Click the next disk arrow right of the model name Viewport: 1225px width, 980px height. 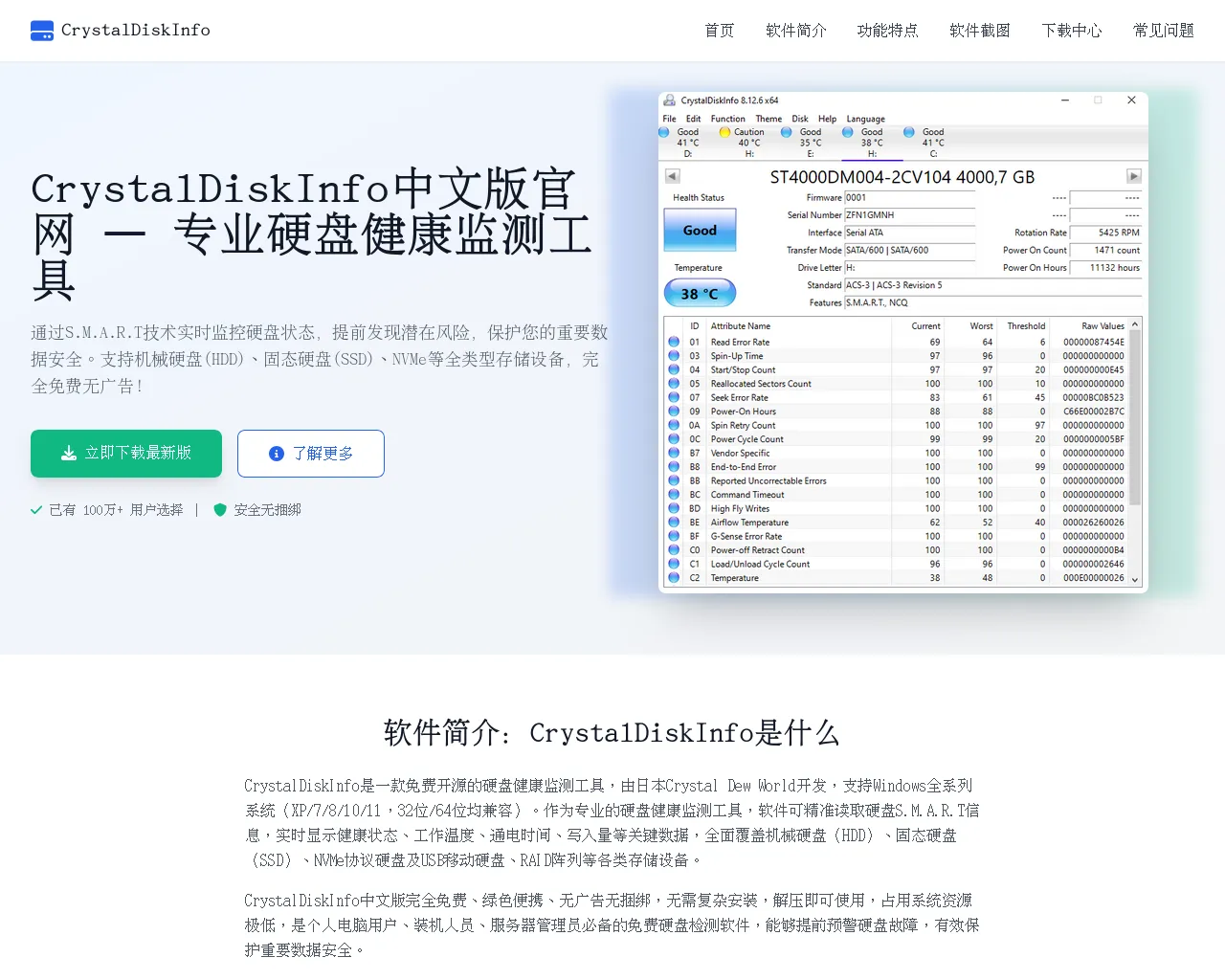point(1134,176)
